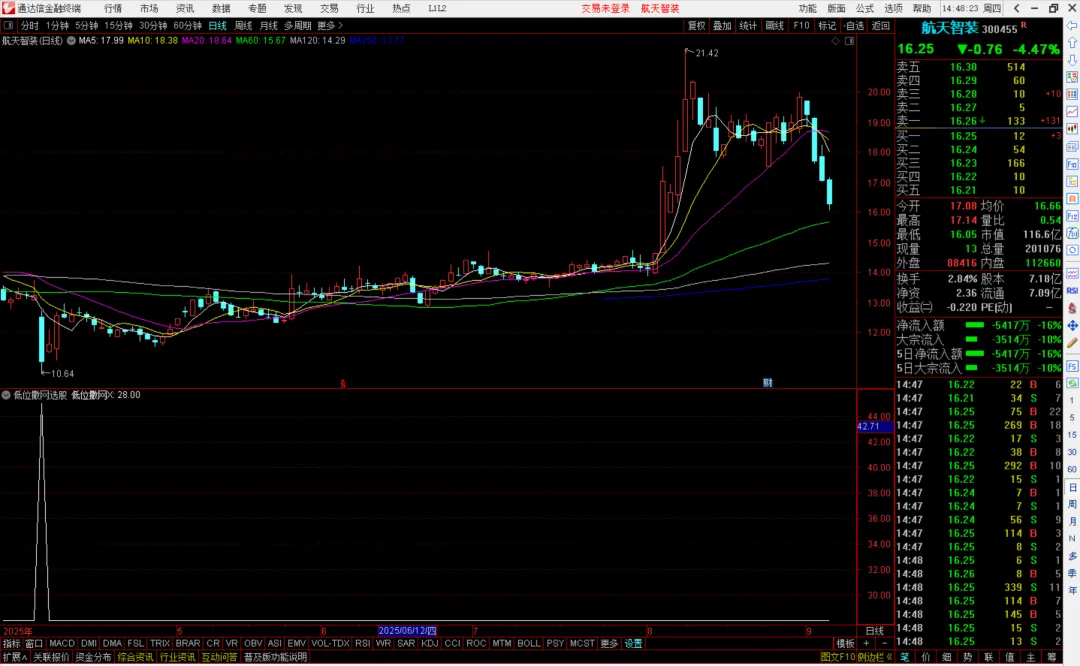Click the gear icon beside 航天智装(日线) label
The image size is (1080, 666).
pos(71,41)
